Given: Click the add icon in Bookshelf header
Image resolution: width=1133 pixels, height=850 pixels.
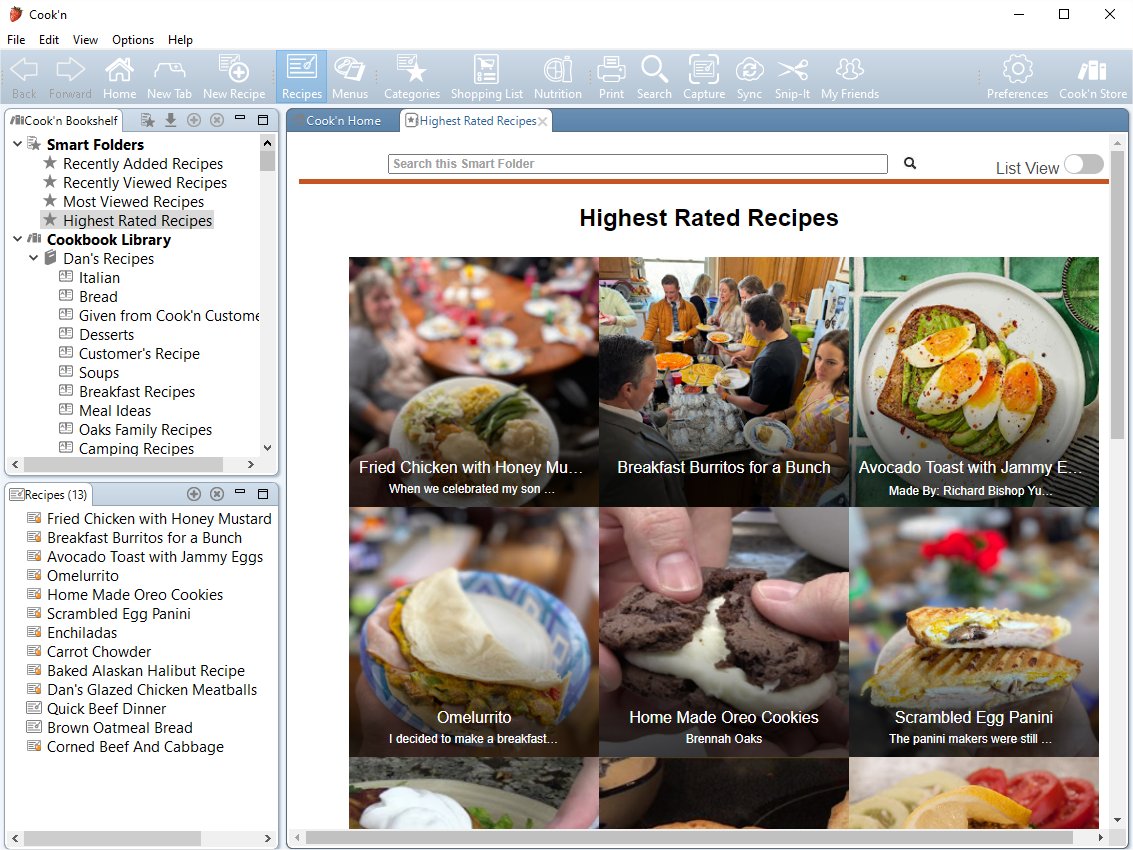Looking at the screenshot, I should tap(194, 120).
